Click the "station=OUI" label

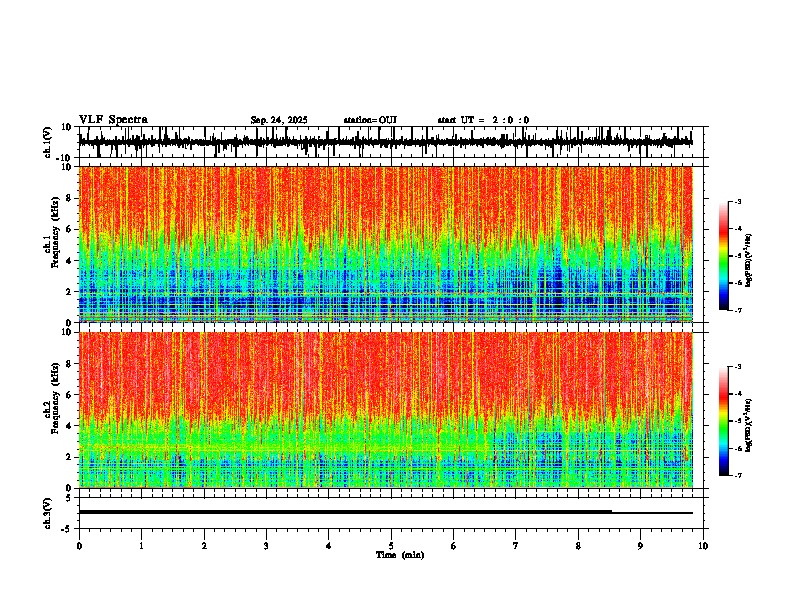pyautogui.click(x=370, y=120)
